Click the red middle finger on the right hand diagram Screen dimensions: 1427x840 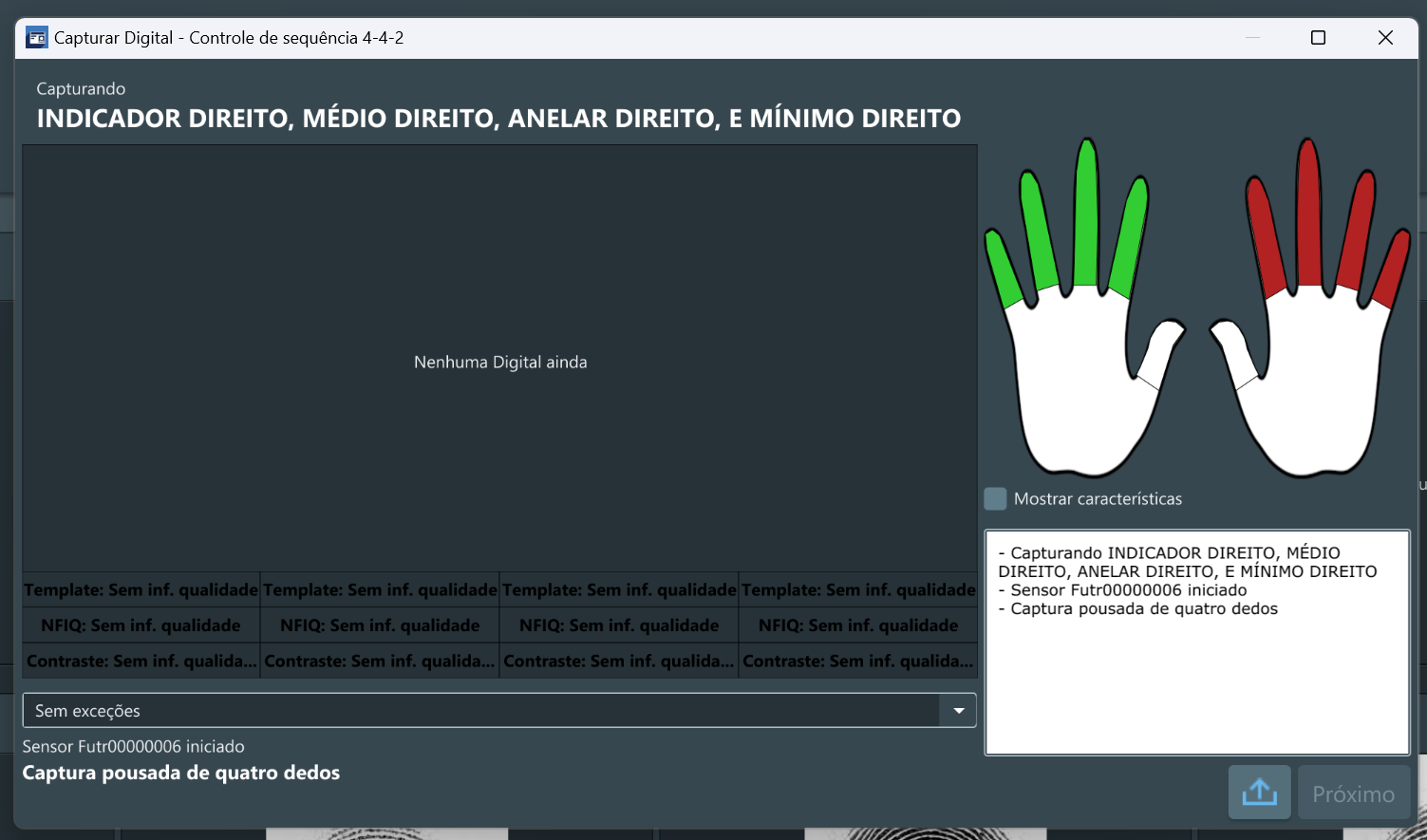coord(1309,214)
